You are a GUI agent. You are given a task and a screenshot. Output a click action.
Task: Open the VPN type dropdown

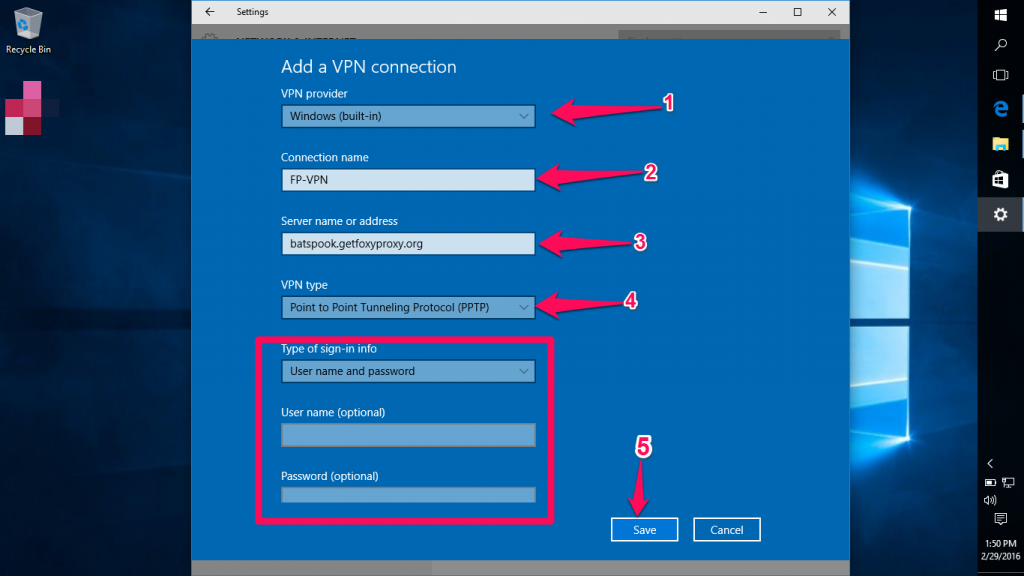(408, 307)
